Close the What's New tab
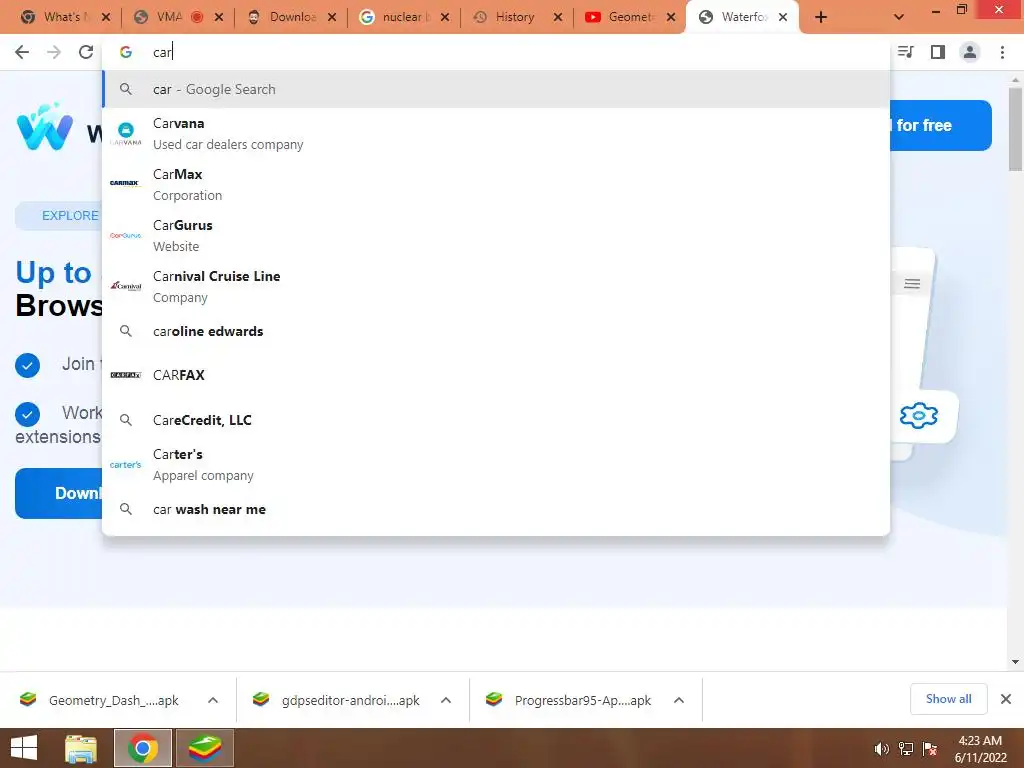Viewport: 1024px width, 768px height. tap(106, 18)
